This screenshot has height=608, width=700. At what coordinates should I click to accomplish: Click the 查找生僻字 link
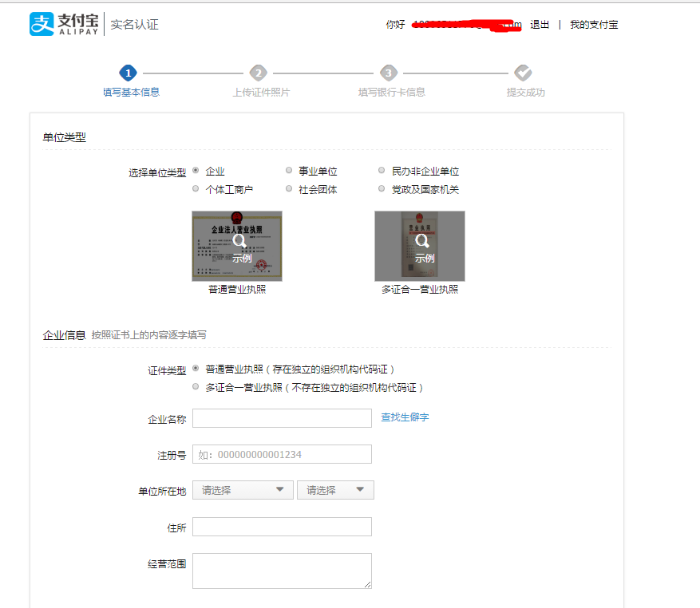(405, 417)
